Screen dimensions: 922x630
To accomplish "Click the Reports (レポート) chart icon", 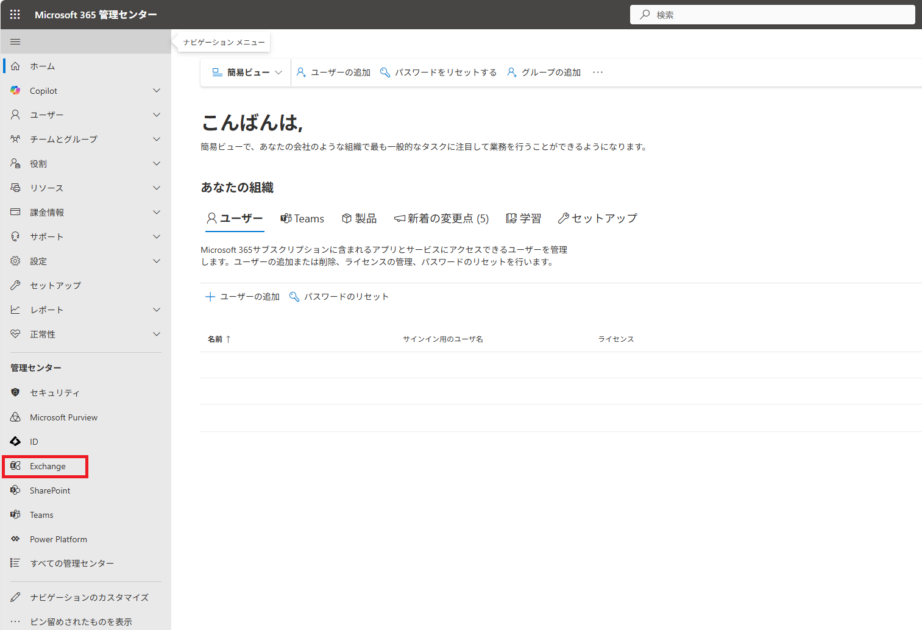I will pos(15,309).
